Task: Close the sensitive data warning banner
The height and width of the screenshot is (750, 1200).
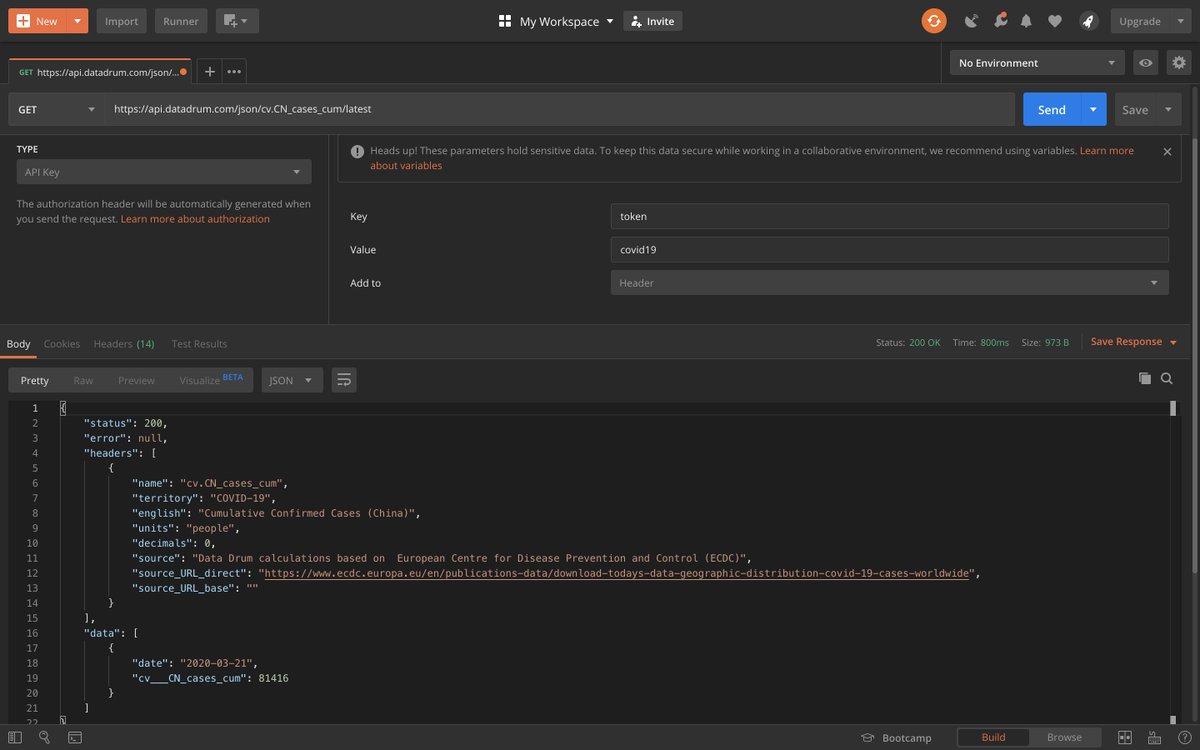Action: [1167, 151]
